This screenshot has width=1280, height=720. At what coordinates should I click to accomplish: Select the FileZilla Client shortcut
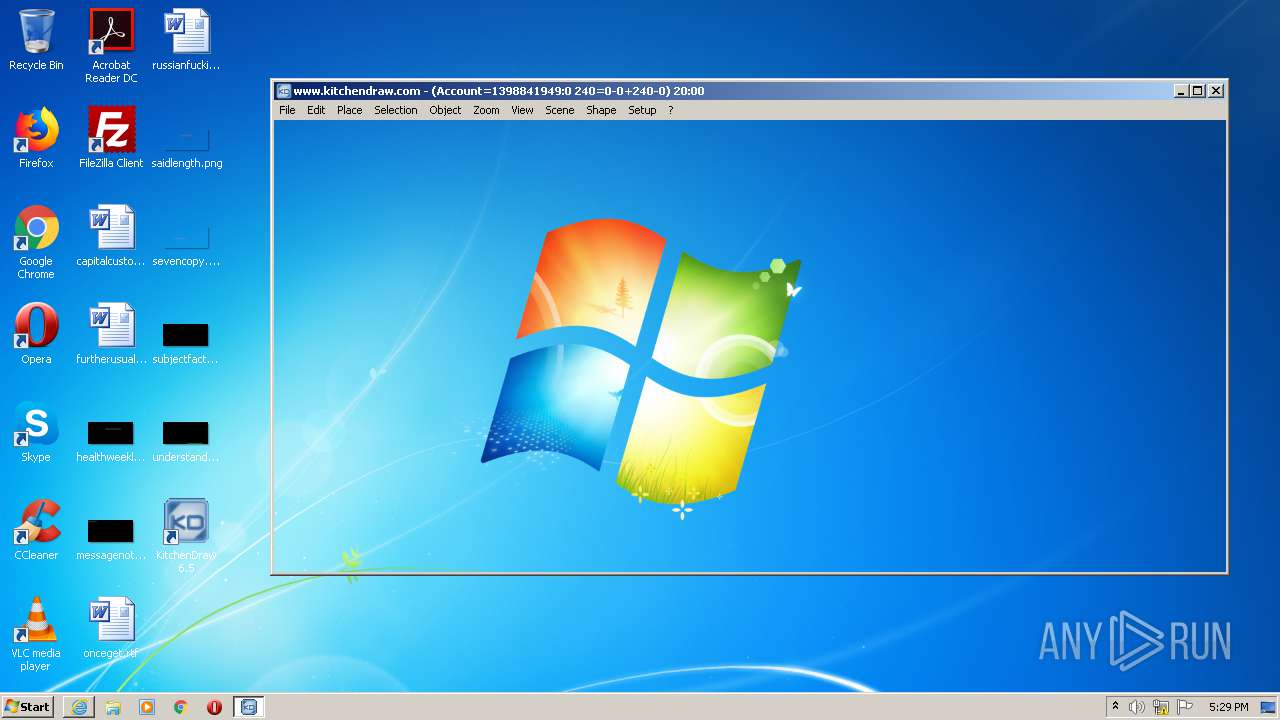pos(111,138)
